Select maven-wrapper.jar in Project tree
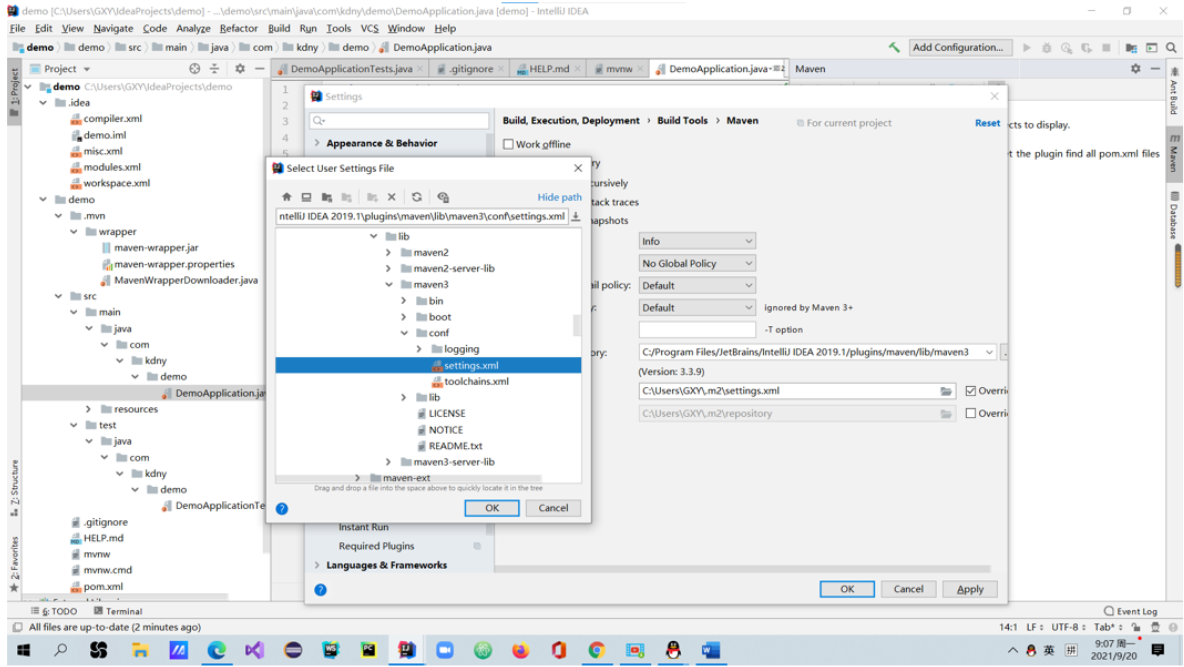 pyautogui.click(x=156, y=248)
